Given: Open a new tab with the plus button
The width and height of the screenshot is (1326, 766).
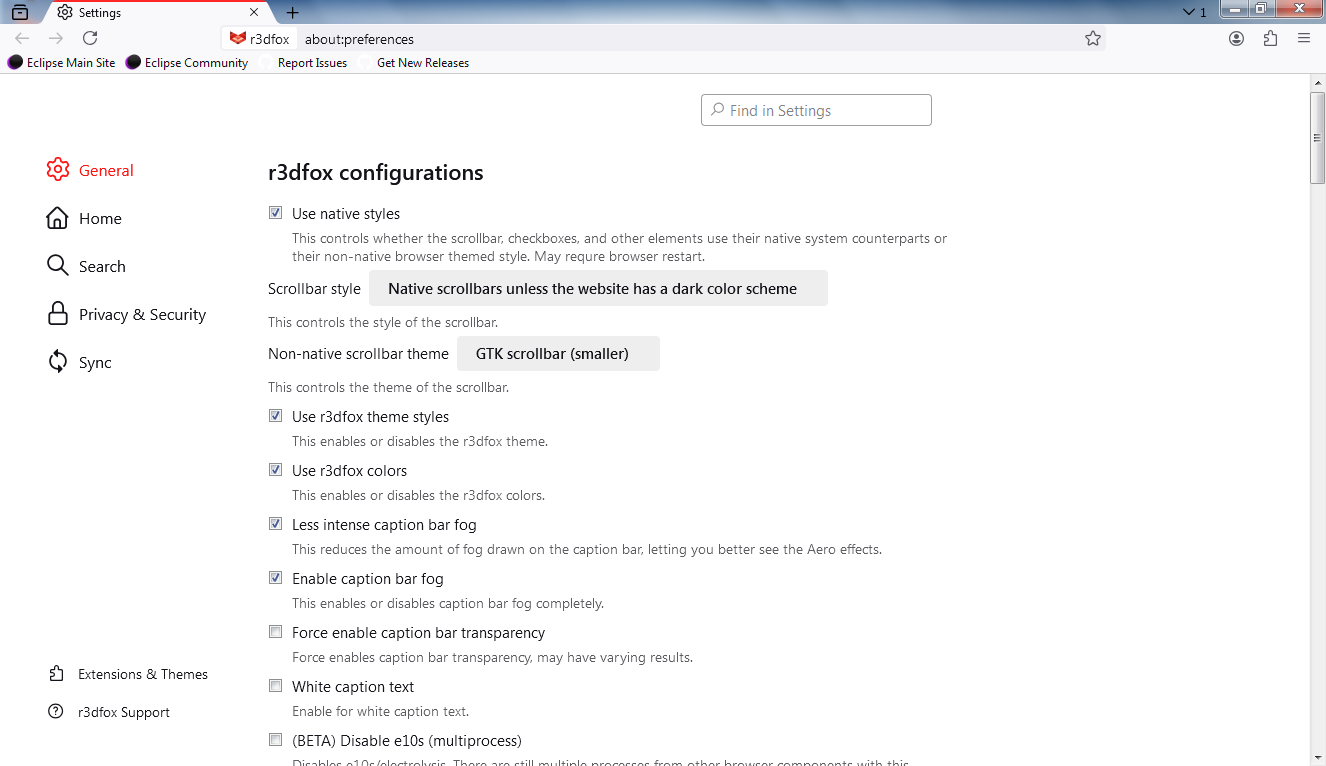Looking at the screenshot, I should coord(292,13).
